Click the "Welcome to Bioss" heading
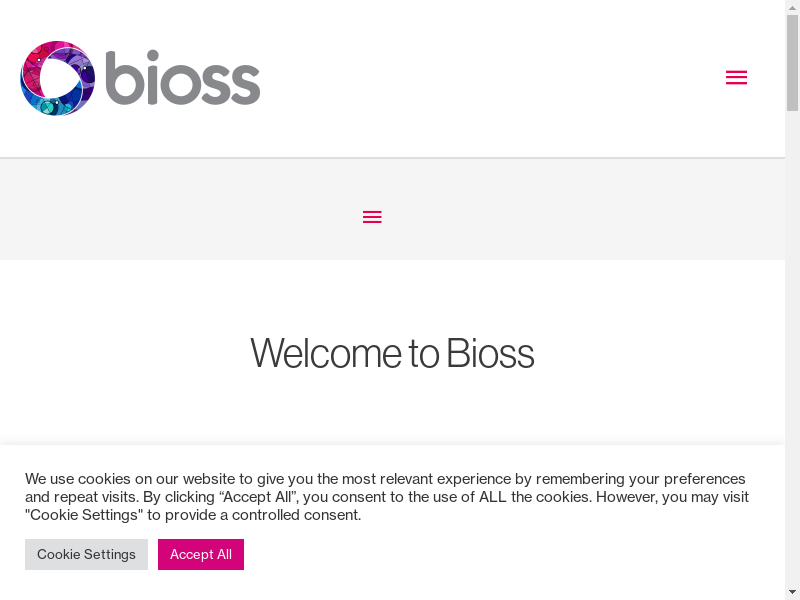The height and width of the screenshot is (600, 800). pyautogui.click(x=392, y=353)
